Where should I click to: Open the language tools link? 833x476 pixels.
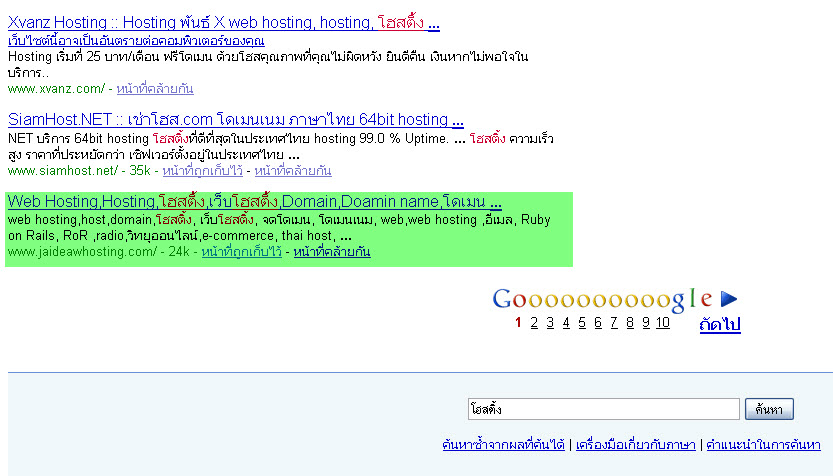(x=635, y=445)
